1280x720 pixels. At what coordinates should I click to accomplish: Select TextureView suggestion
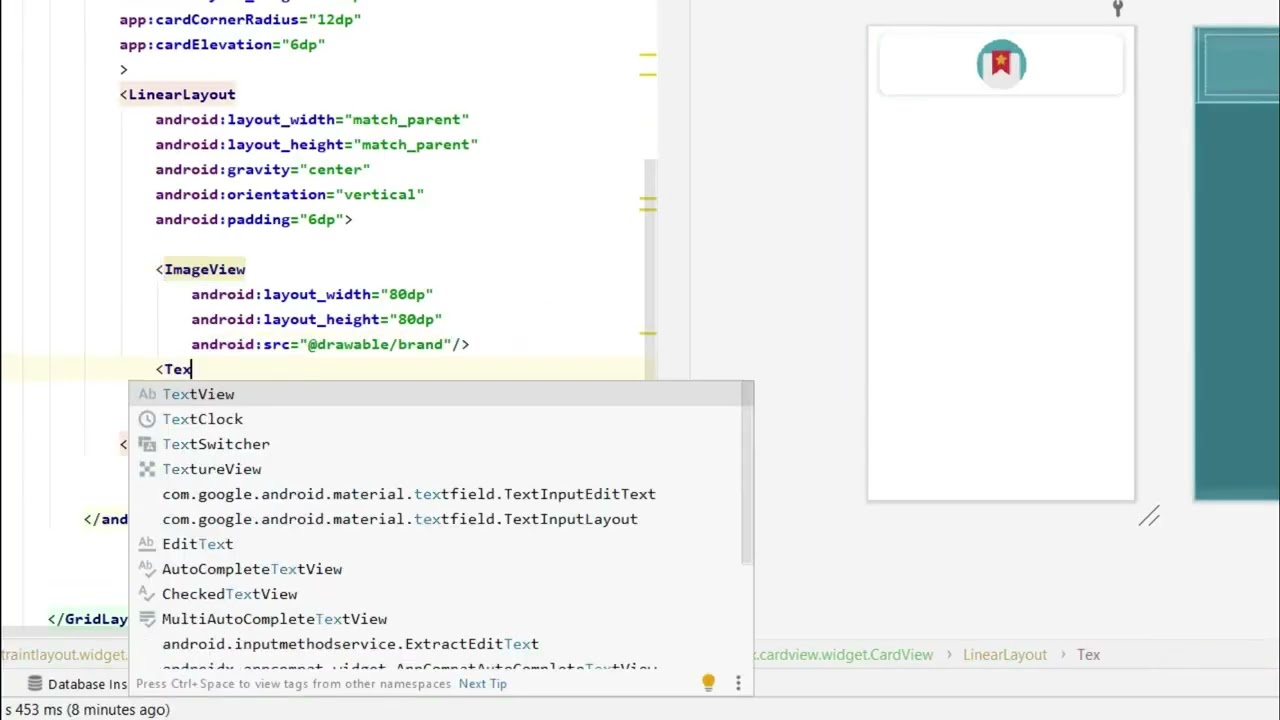pos(441,469)
